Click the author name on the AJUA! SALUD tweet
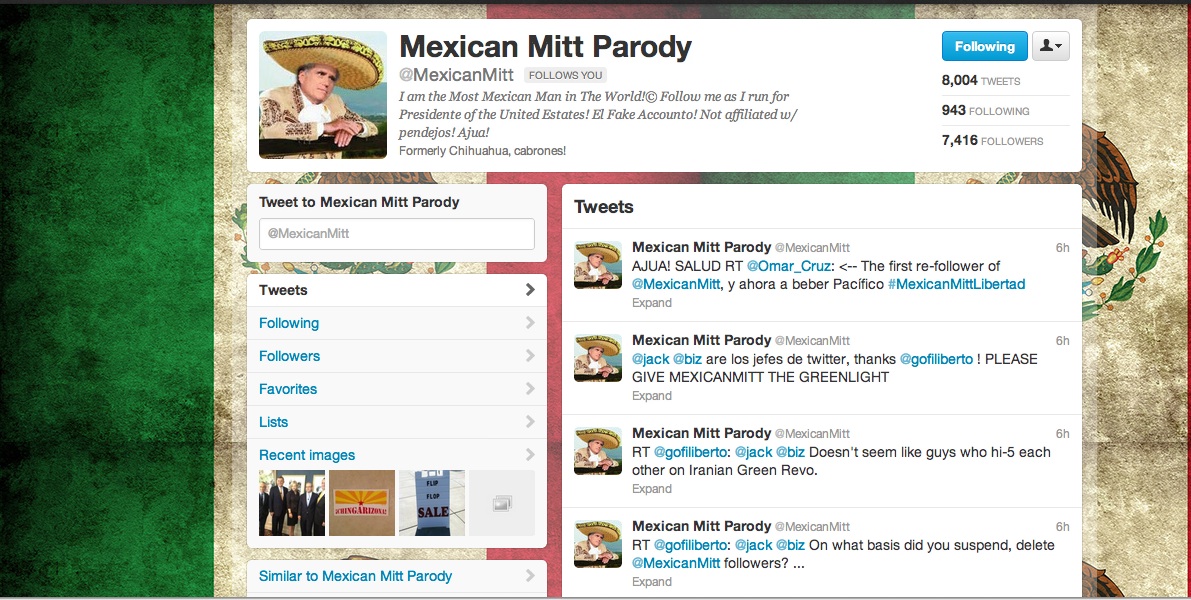 click(701, 248)
